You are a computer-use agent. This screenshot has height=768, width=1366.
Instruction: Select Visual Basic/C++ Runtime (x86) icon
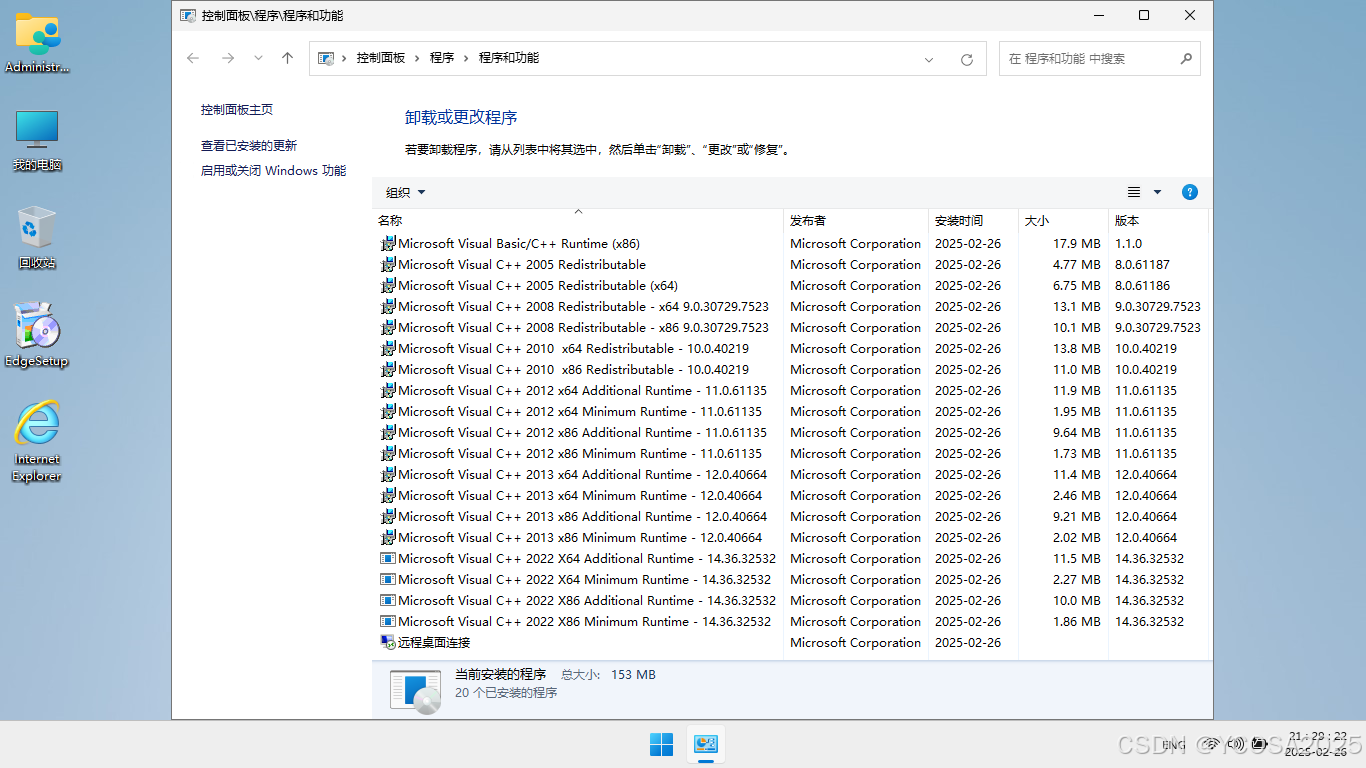click(x=388, y=244)
